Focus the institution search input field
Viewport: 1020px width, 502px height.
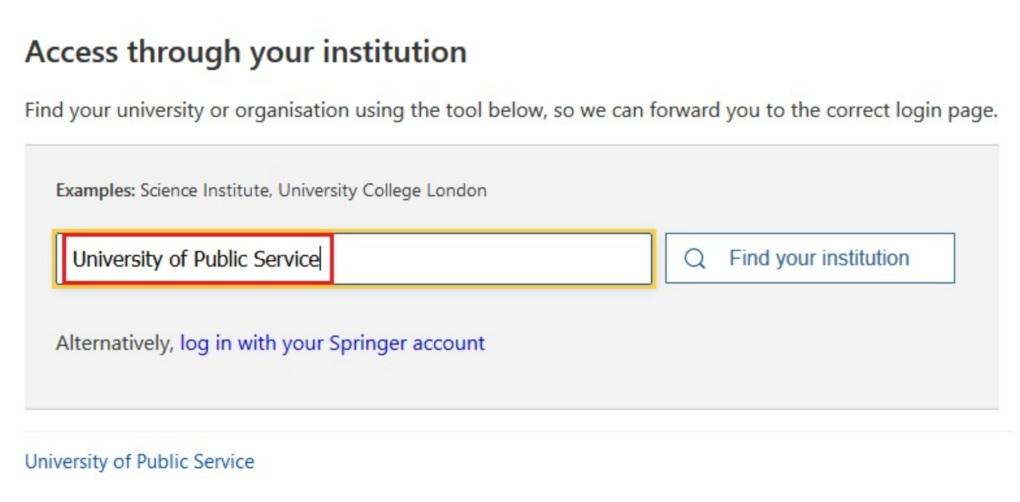(354, 259)
